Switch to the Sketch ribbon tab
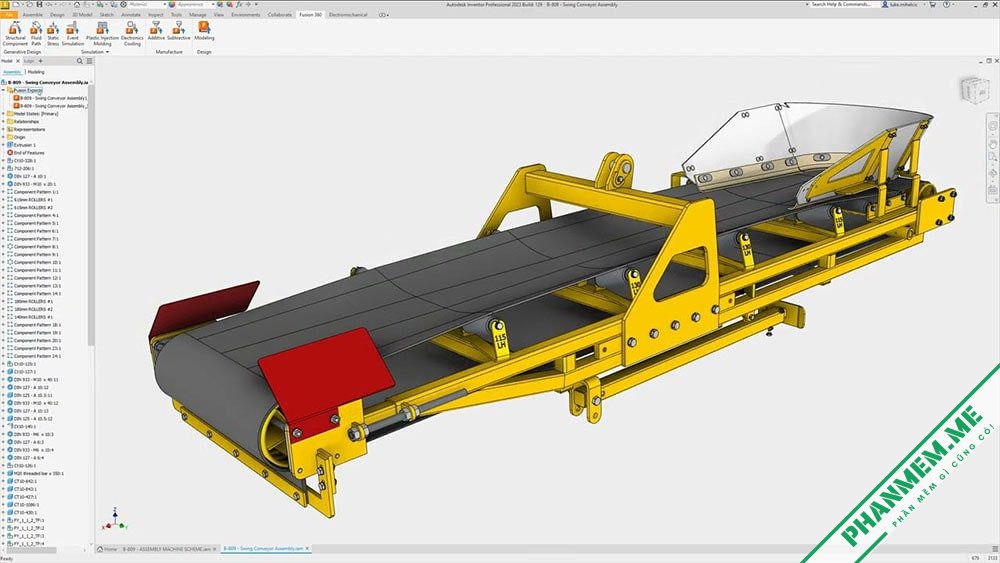The image size is (1000, 563). (107, 14)
